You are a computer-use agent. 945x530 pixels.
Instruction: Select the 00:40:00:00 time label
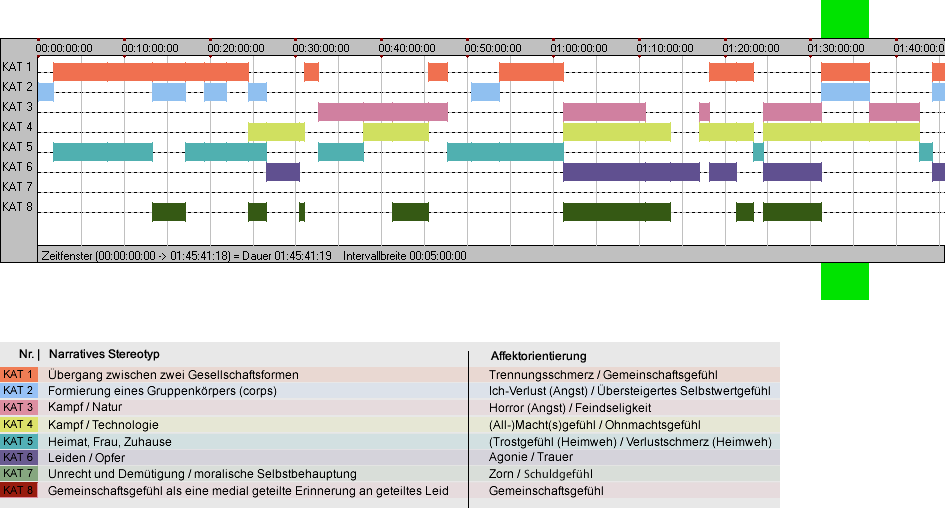pyautogui.click(x=407, y=48)
